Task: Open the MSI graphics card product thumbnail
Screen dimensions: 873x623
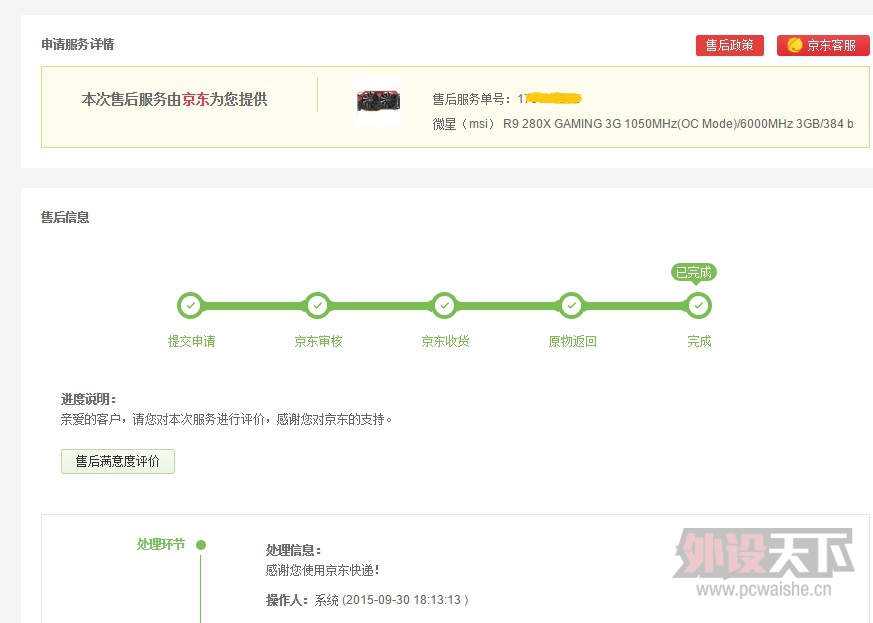Action: pyautogui.click(x=378, y=102)
